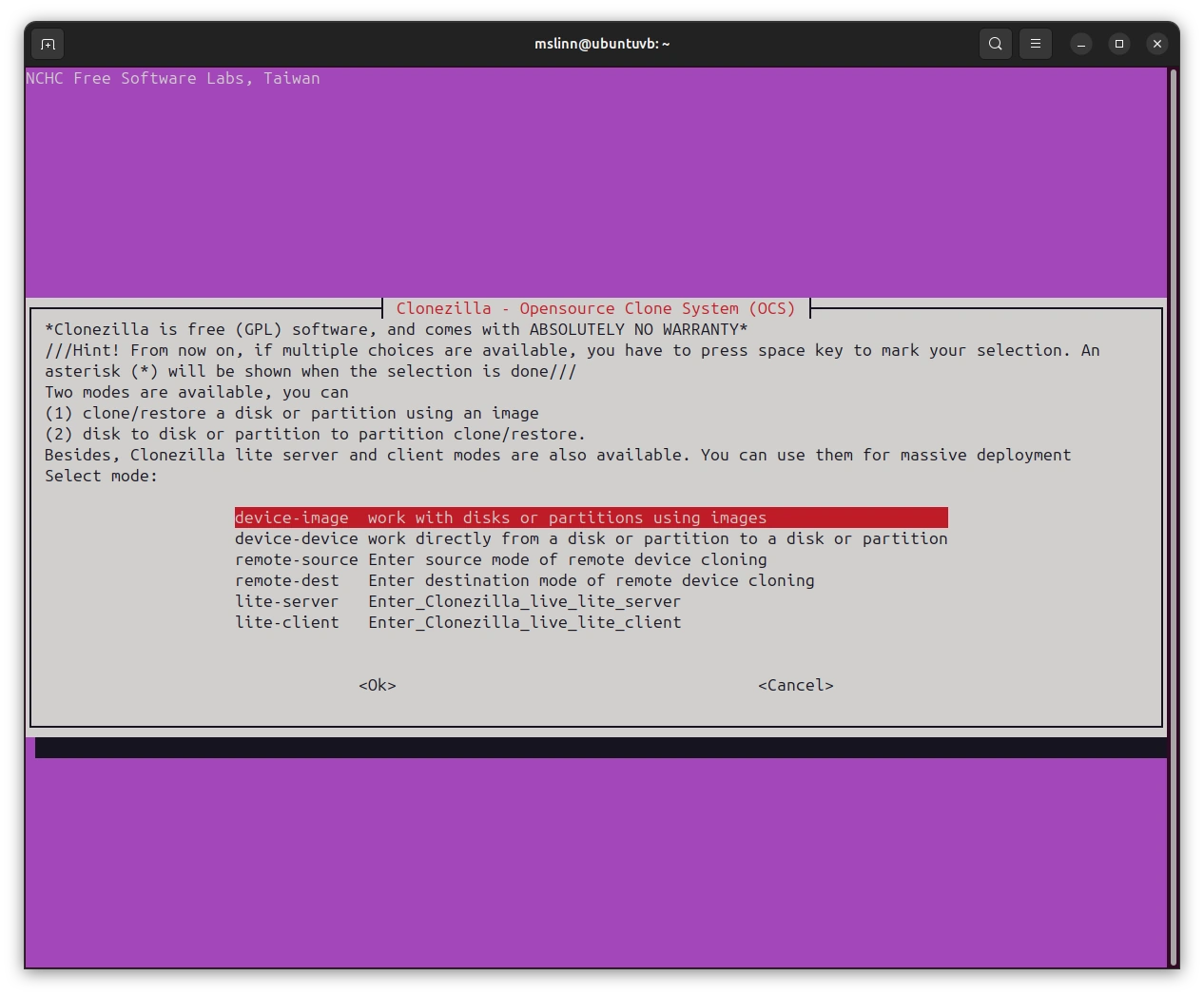
Task: Click the terminal search magnifier icon
Action: pyautogui.click(x=995, y=44)
